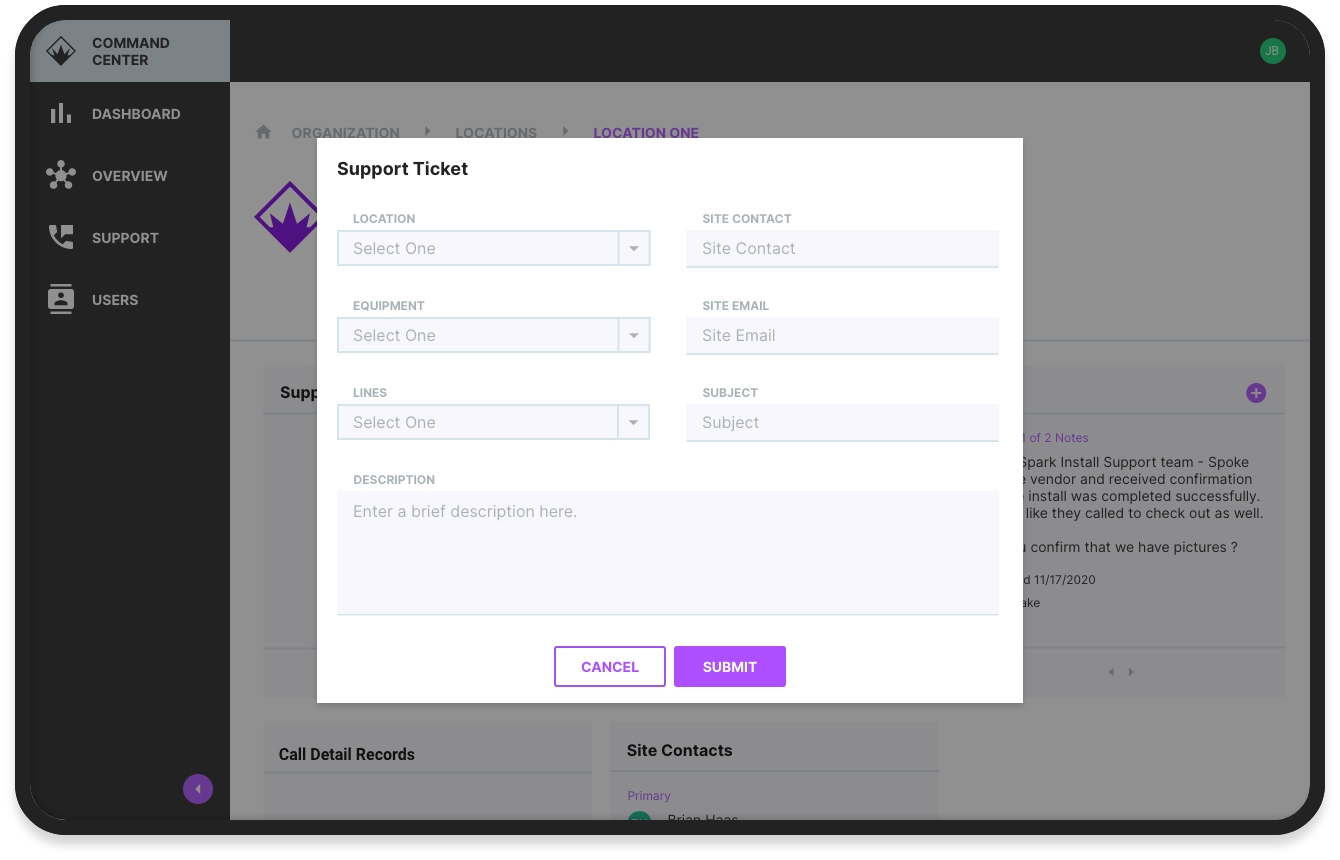Collapse sidebar with purple arrow button
The width and height of the screenshot is (1340, 860).
click(198, 789)
